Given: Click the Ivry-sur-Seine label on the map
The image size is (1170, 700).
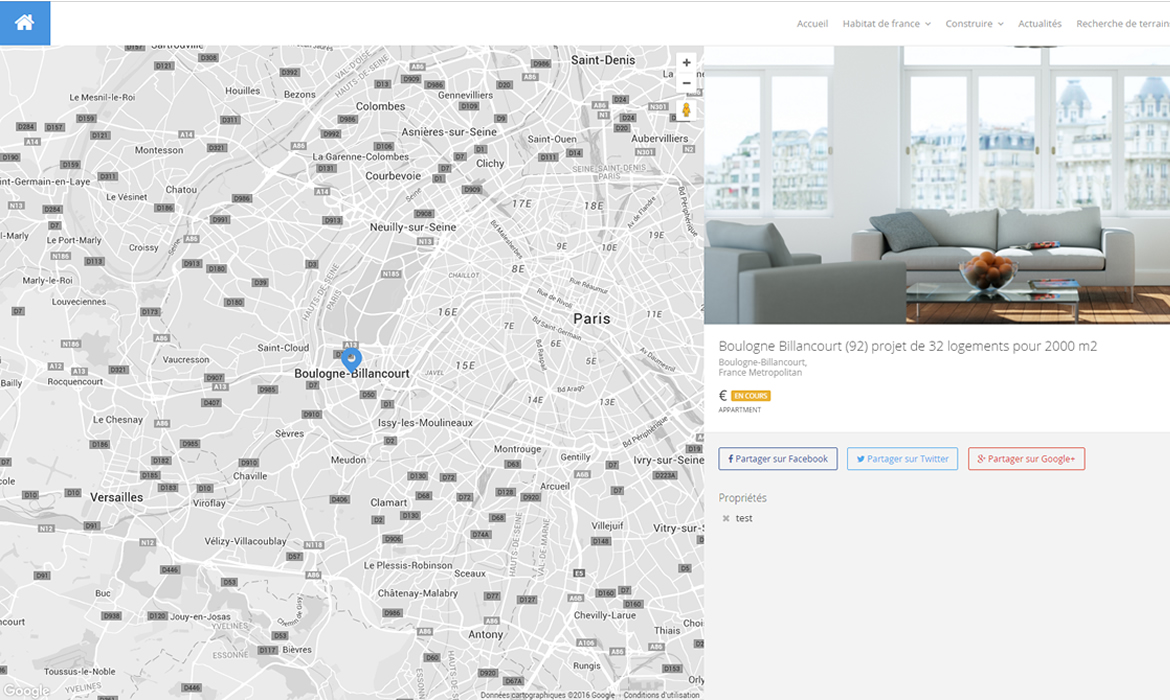Looking at the screenshot, I should pos(669,460).
